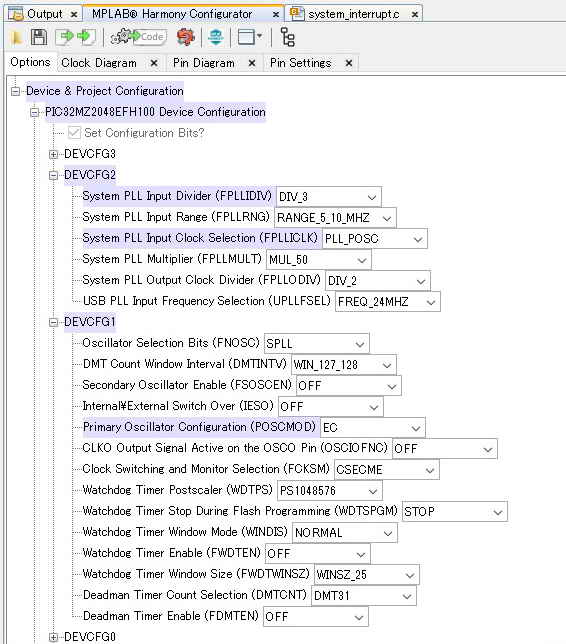This screenshot has width=566, height=644.
Task: Switch to the Pin Diagram tab
Action: (204, 63)
